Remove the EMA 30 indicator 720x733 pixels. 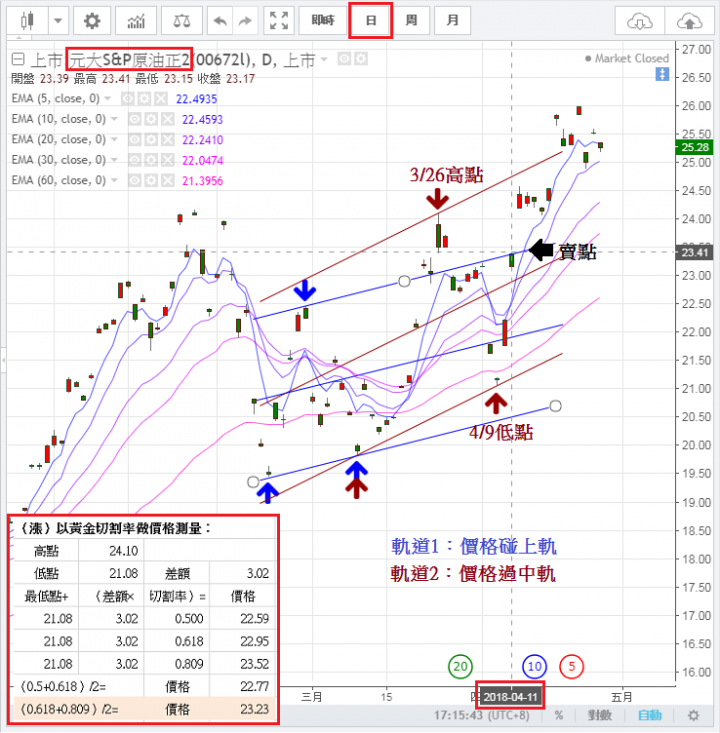[167, 160]
